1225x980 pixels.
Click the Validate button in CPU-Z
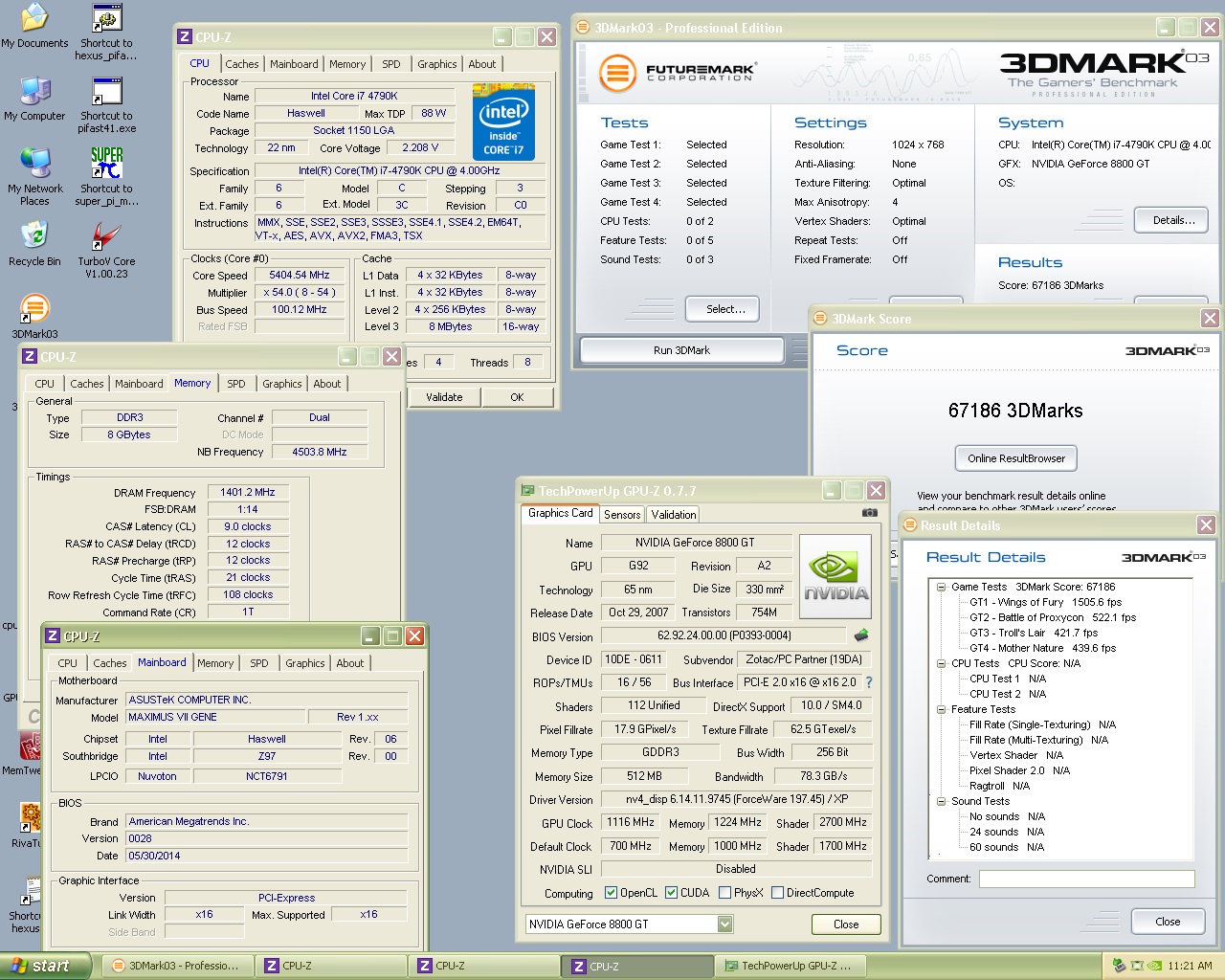[x=444, y=397]
